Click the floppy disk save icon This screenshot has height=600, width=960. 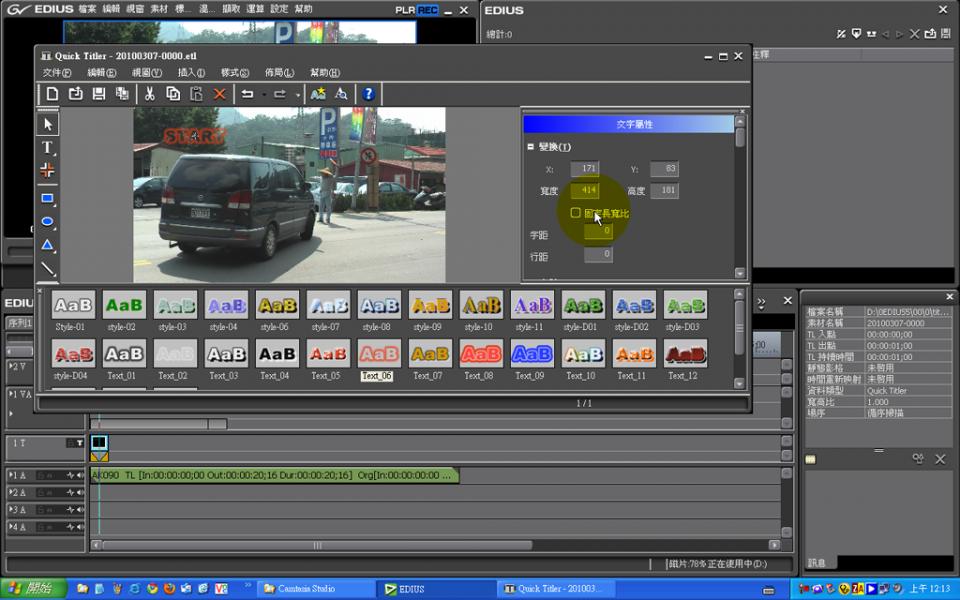coord(99,94)
